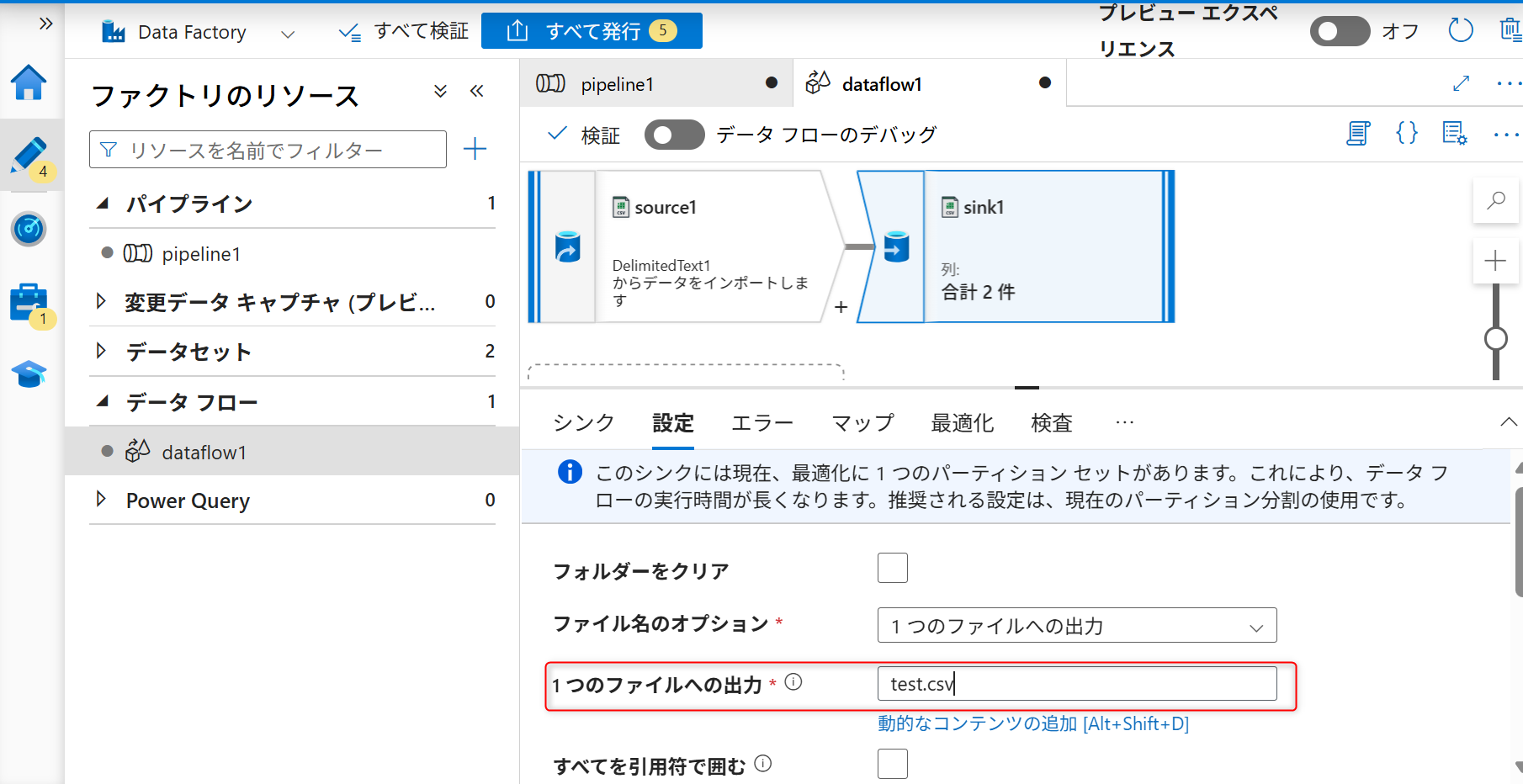Viewport: 1523px width, 784px height.
Task: Open data flow settings gear-list icon
Action: pyautogui.click(x=1454, y=133)
